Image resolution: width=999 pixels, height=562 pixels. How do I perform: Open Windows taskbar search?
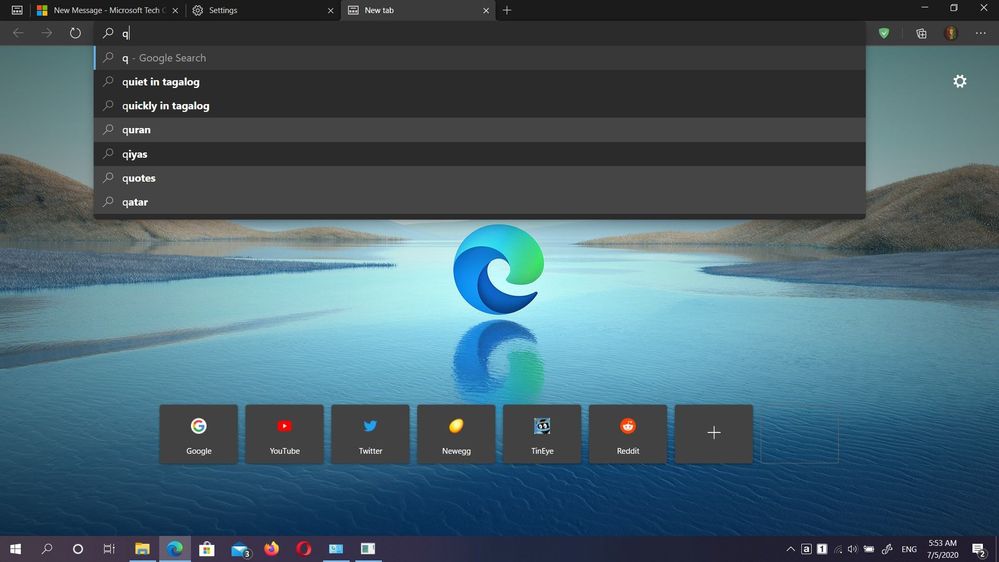47,549
